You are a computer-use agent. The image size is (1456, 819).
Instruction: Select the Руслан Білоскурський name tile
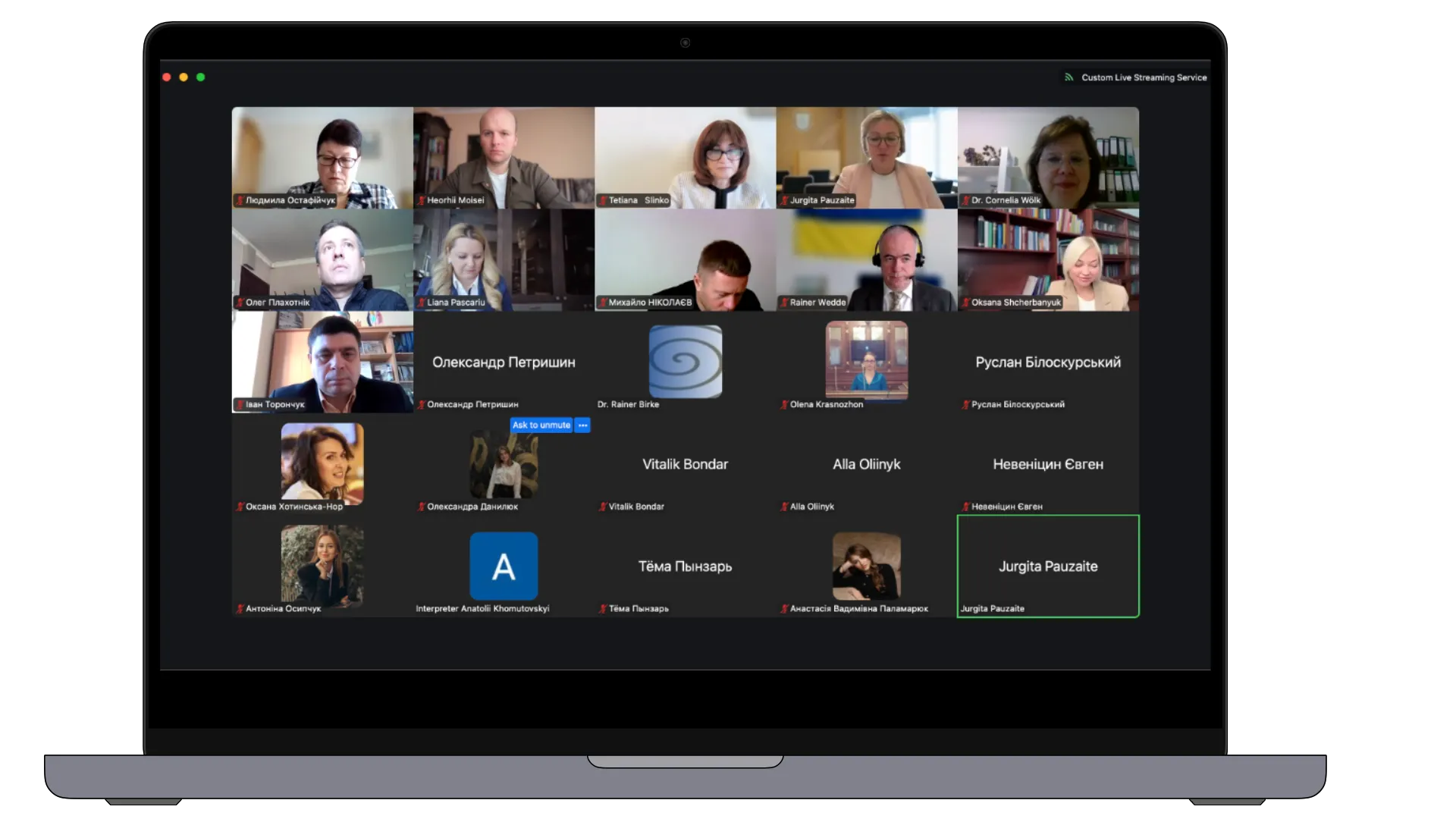[1048, 362]
